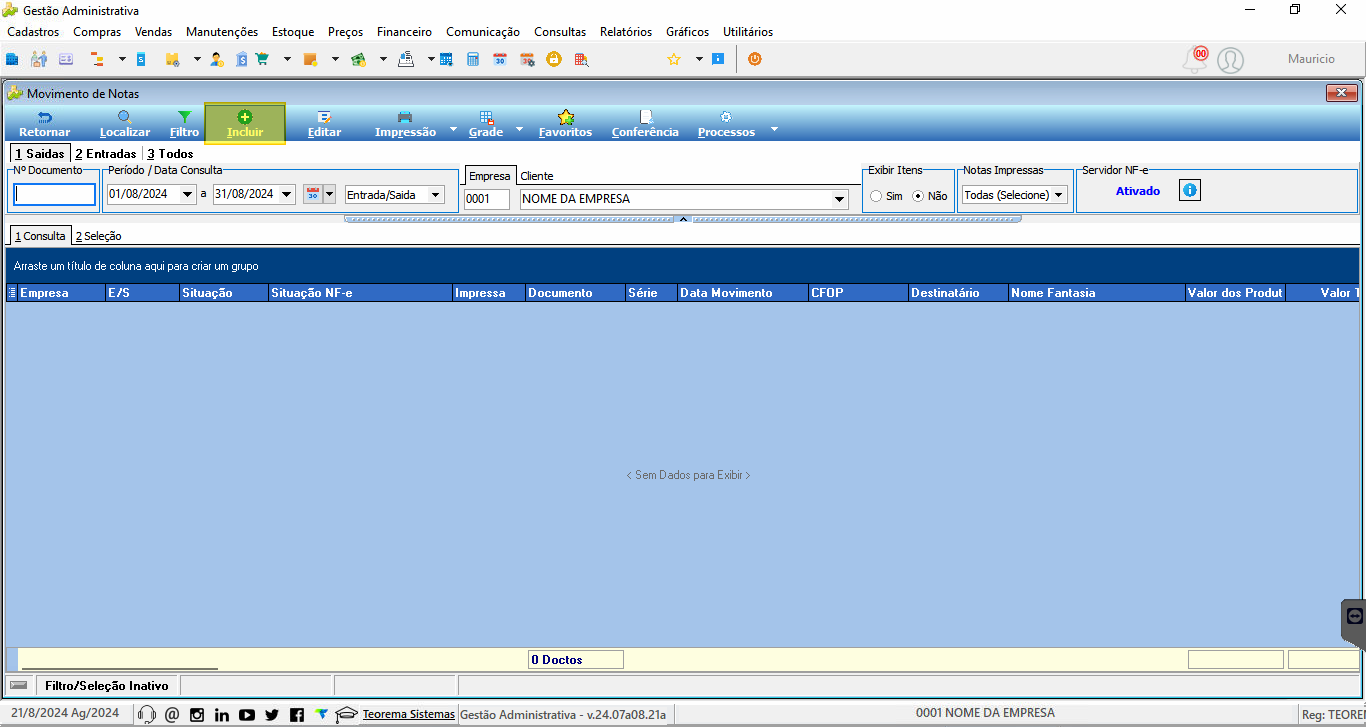Select Sim under Exibir Itens
This screenshot has height=727, width=1366.
(876, 196)
